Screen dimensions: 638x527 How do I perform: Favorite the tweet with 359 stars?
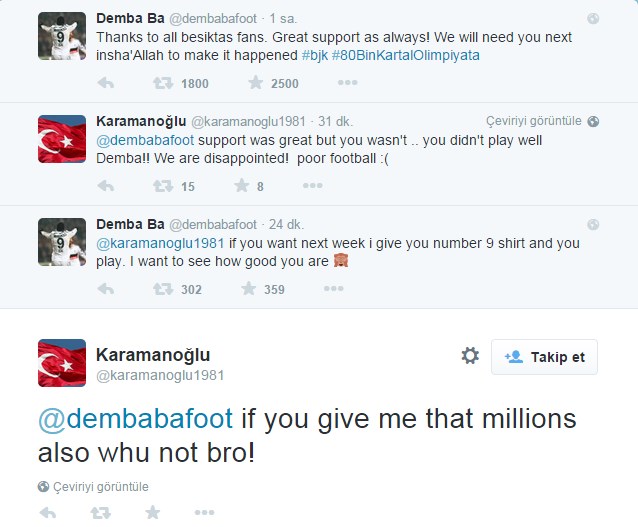249,289
